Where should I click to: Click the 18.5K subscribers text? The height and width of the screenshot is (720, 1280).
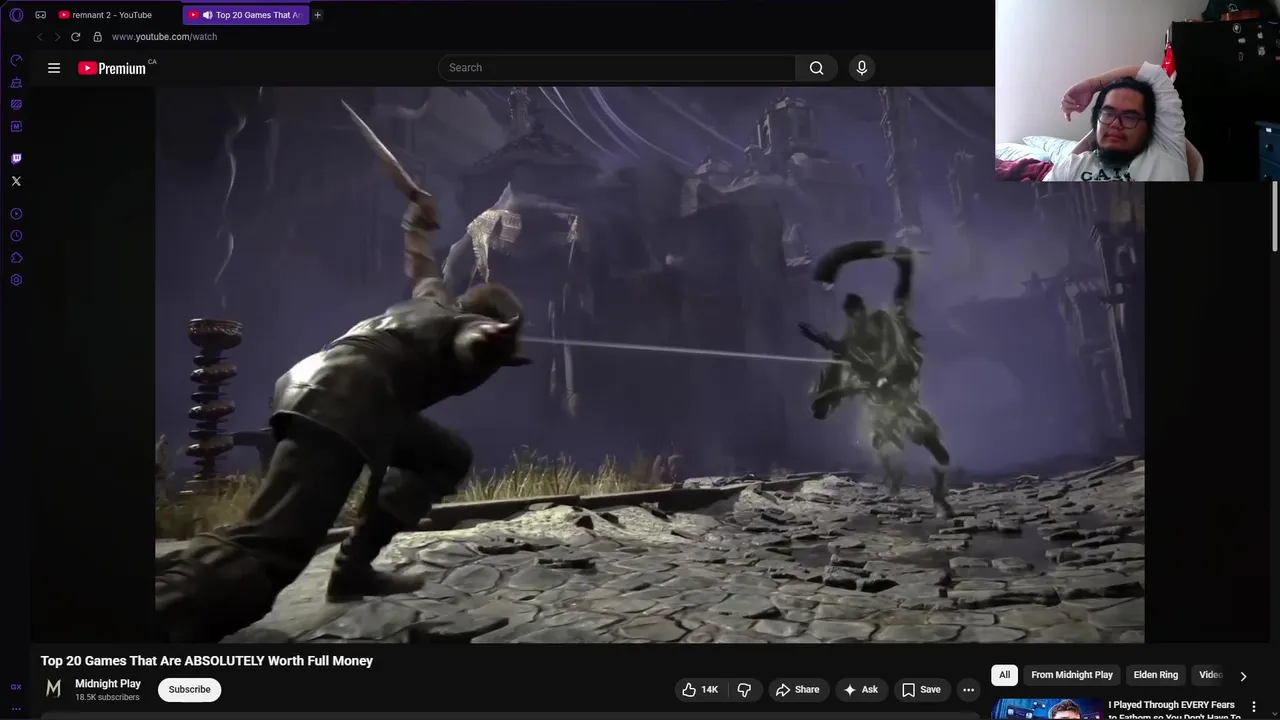tap(107, 697)
